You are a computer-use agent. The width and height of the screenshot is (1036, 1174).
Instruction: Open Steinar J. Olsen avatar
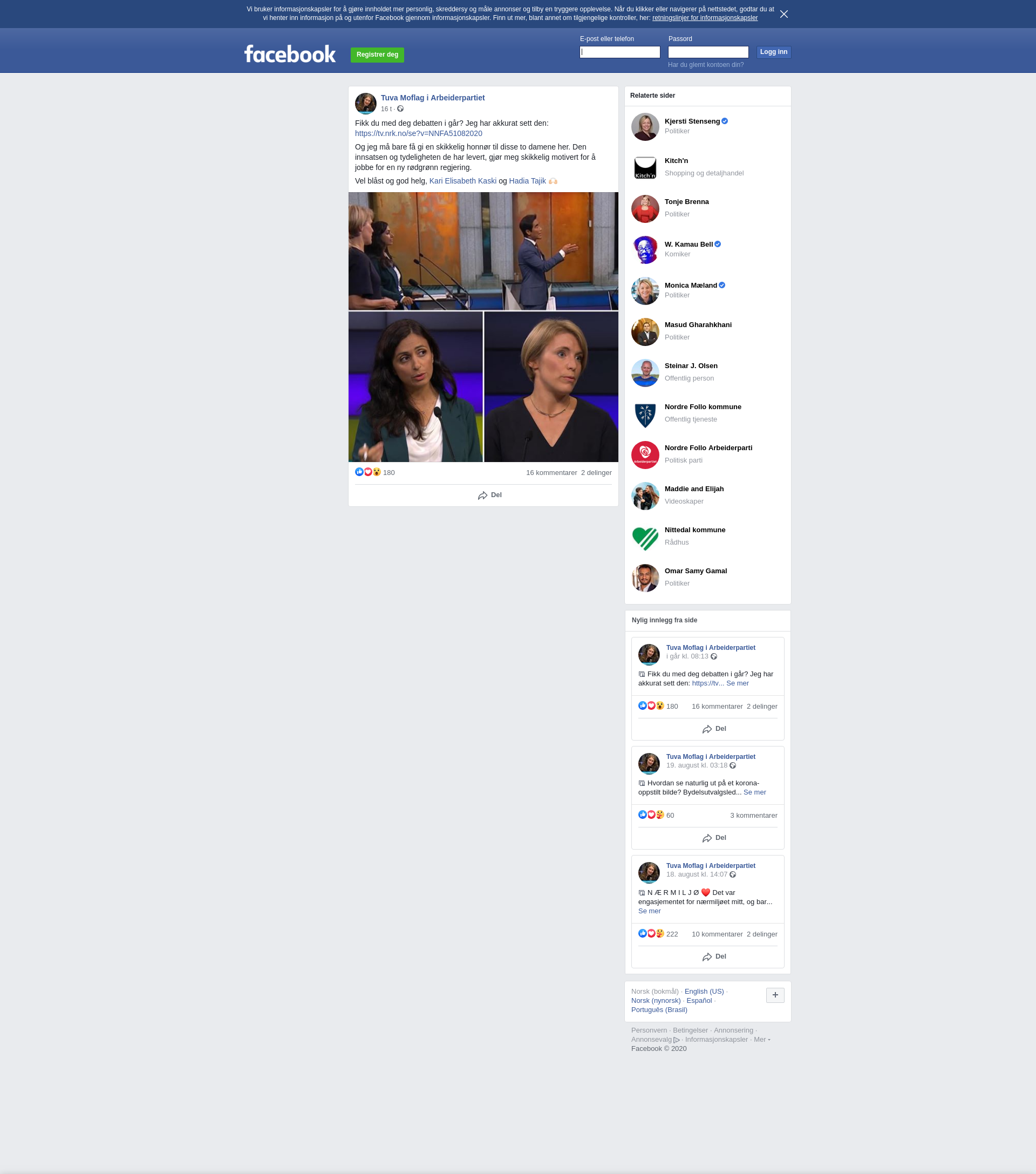pos(645,374)
